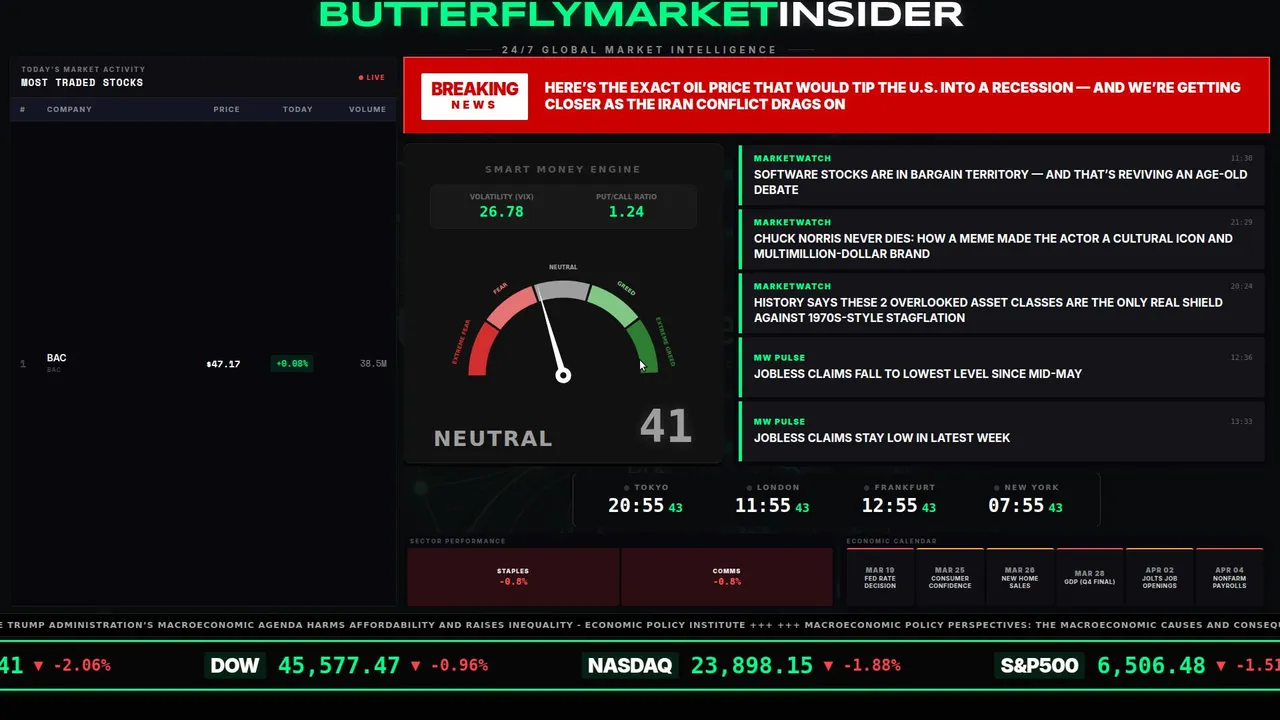
Task: Click the gauge needle pivot circle
Action: (x=563, y=375)
